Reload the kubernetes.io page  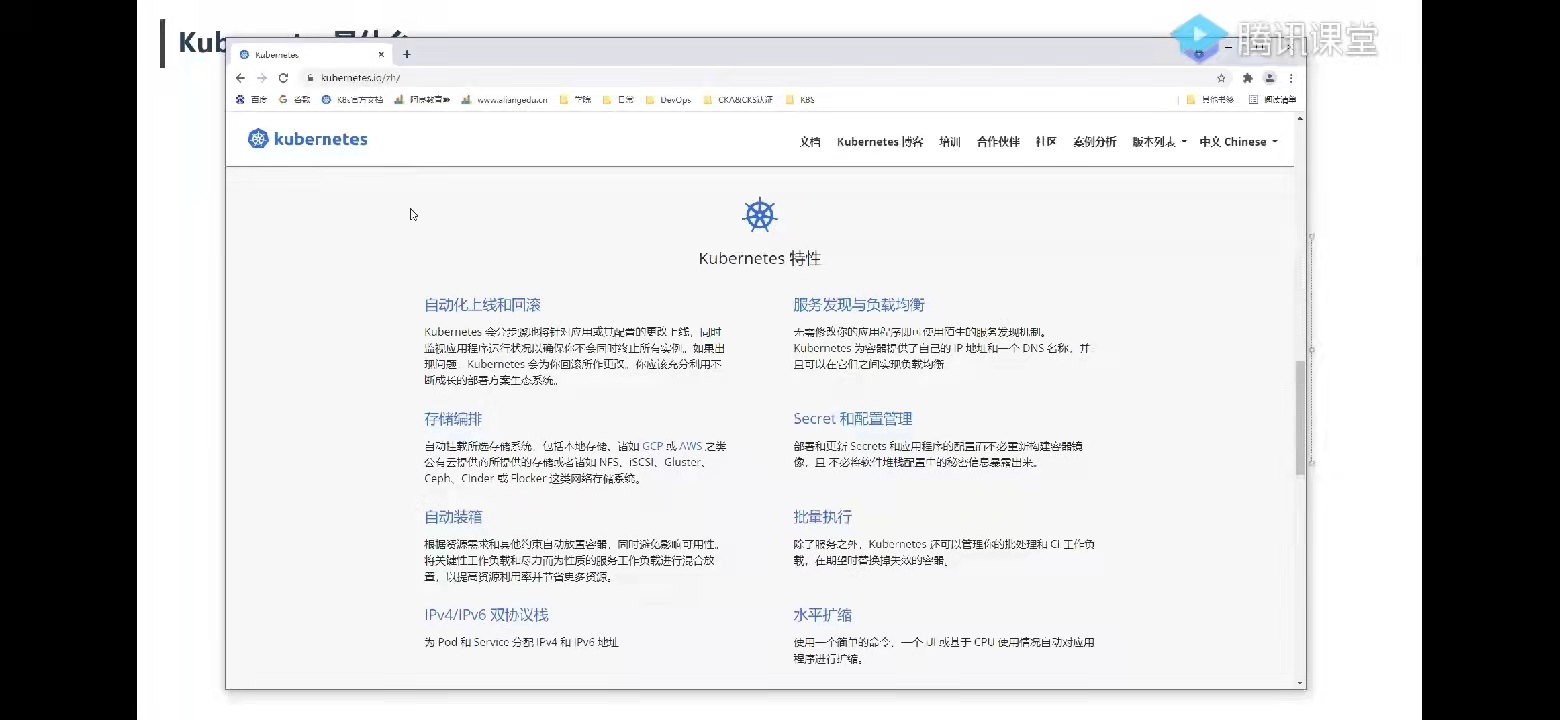283,78
